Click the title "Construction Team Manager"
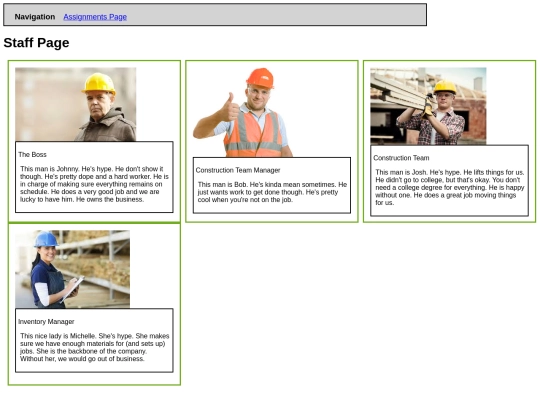This screenshot has height=405, width=540. point(238,170)
